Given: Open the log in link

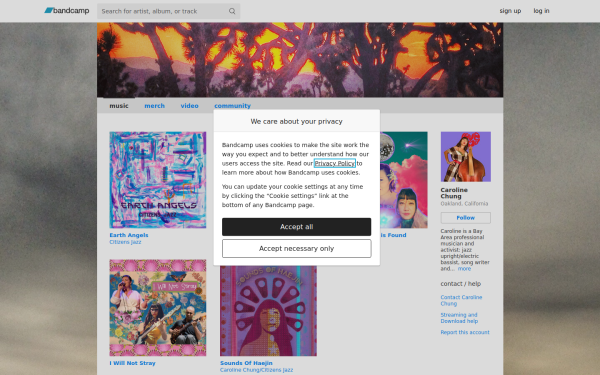Looking at the screenshot, I should (541, 11).
